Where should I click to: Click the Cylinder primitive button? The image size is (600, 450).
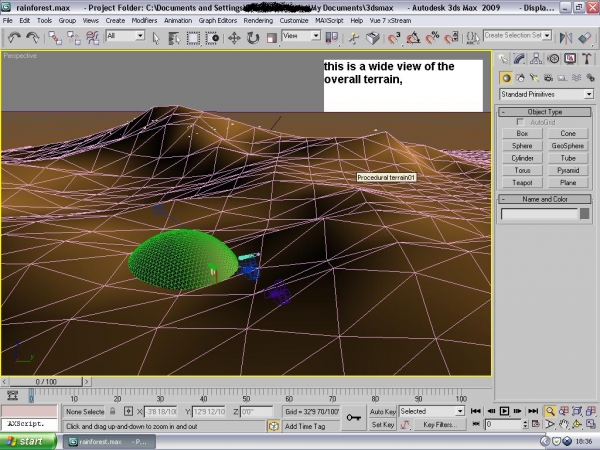click(x=522, y=158)
